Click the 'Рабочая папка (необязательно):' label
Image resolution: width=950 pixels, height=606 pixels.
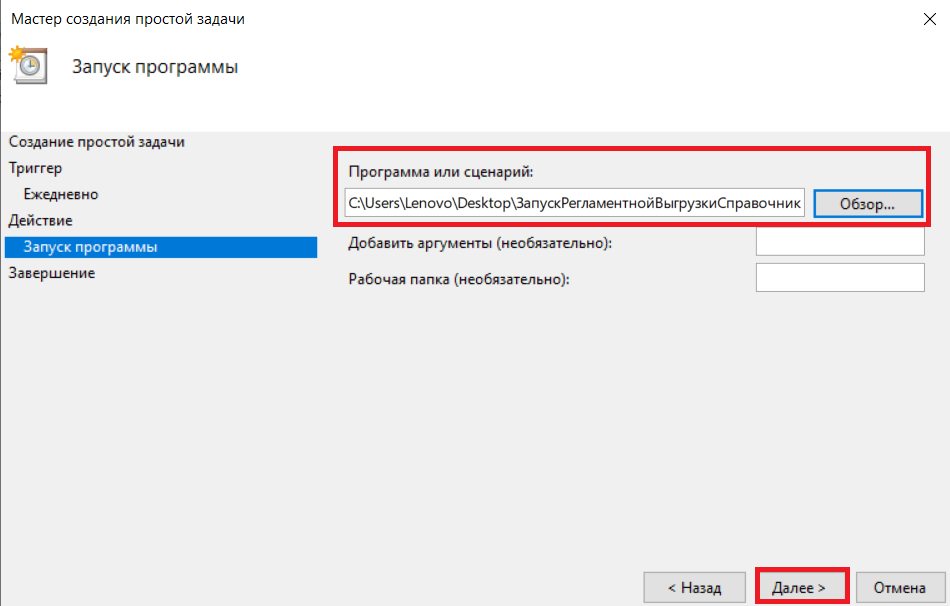[459, 279]
